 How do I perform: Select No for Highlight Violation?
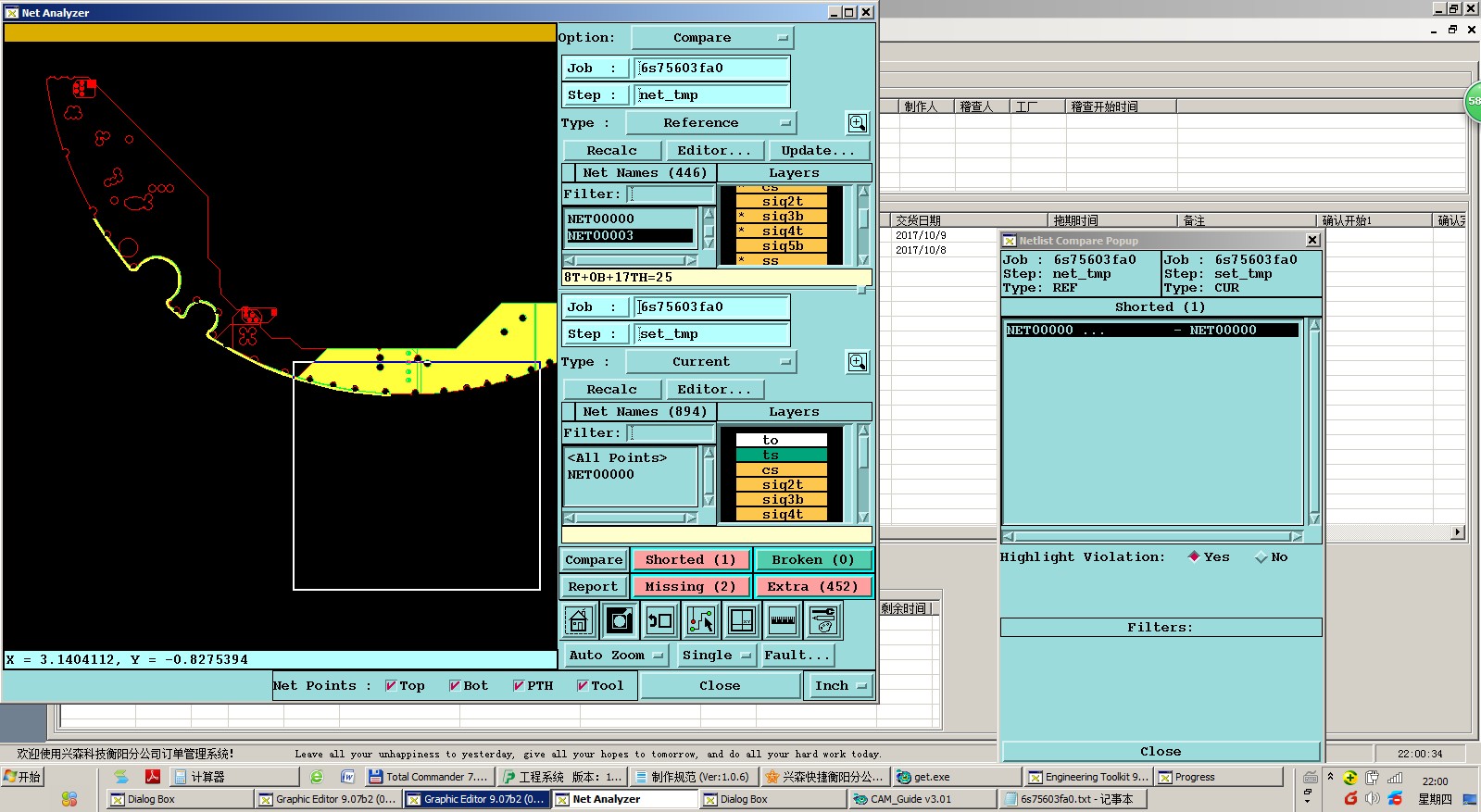pos(1261,557)
